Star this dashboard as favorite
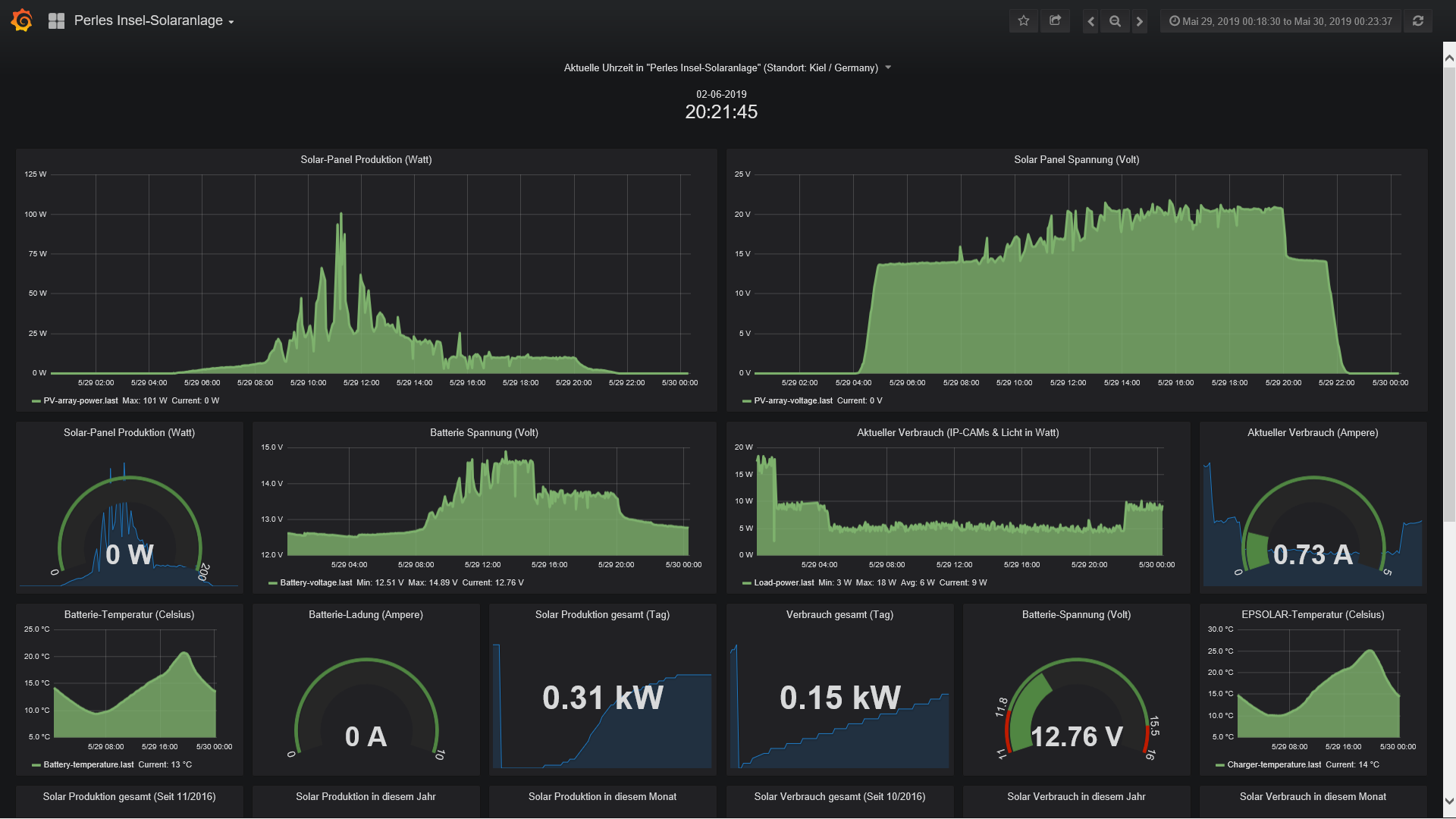Viewport: 1456px width, 819px height. [1024, 21]
